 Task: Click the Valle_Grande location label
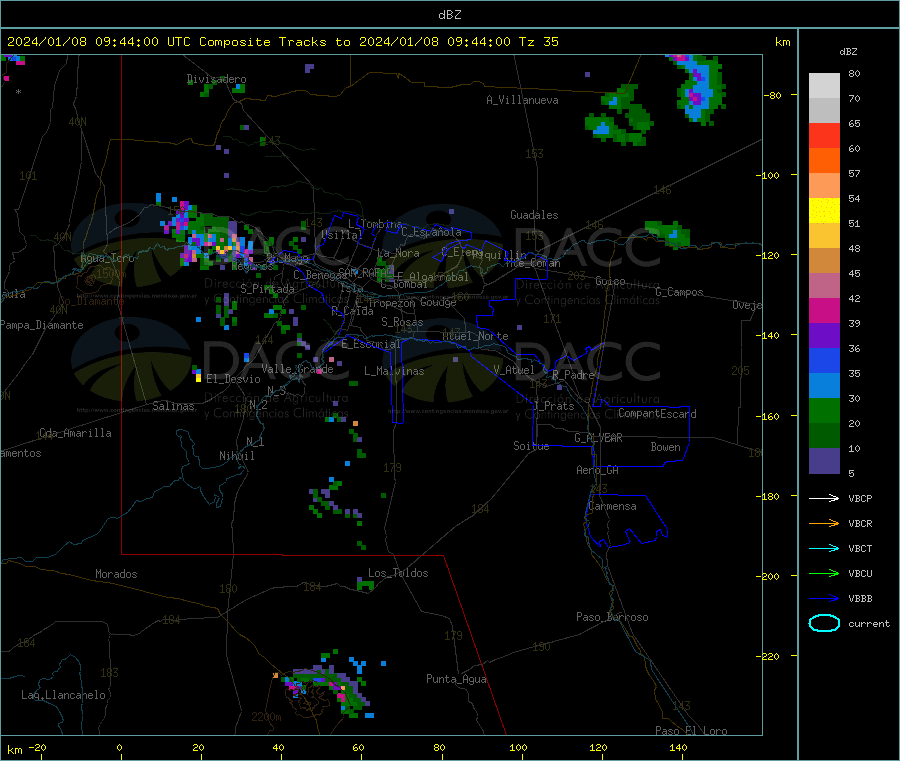pyautogui.click(x=297, y=369)
